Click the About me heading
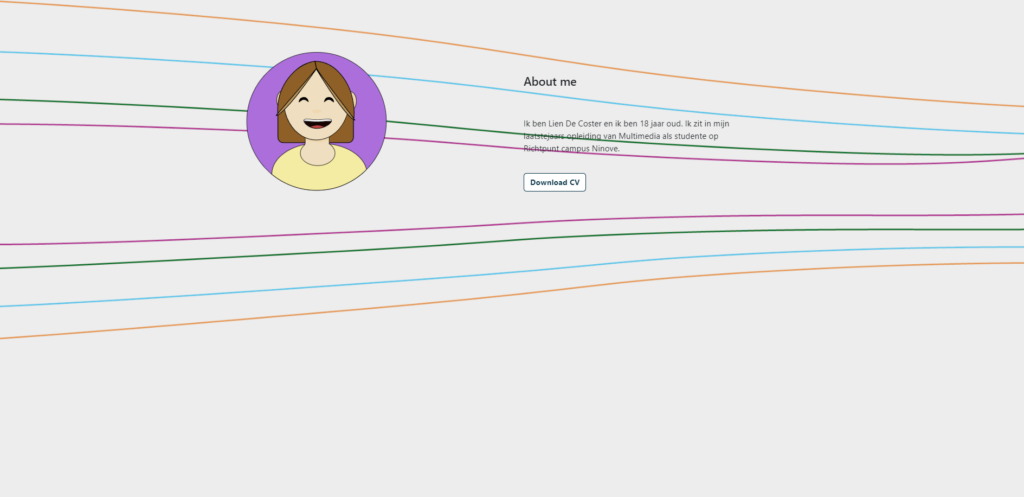Viewport: 1024px width, 497px height. 550,82
